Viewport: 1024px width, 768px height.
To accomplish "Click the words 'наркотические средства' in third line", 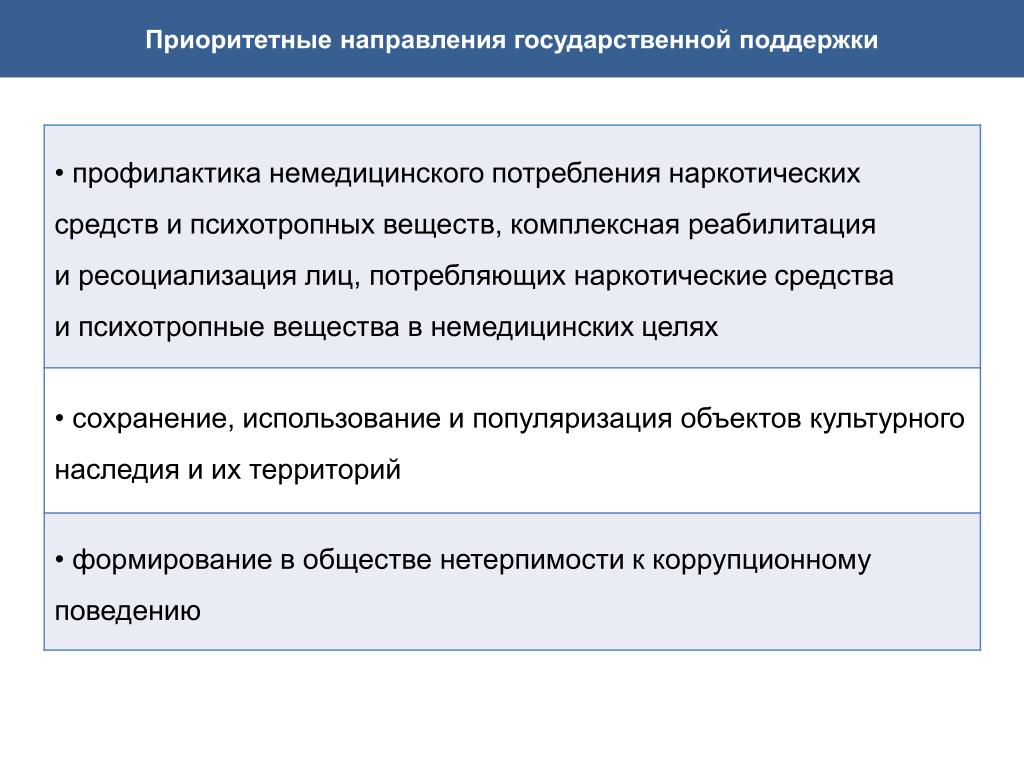I will coord(734,276).
